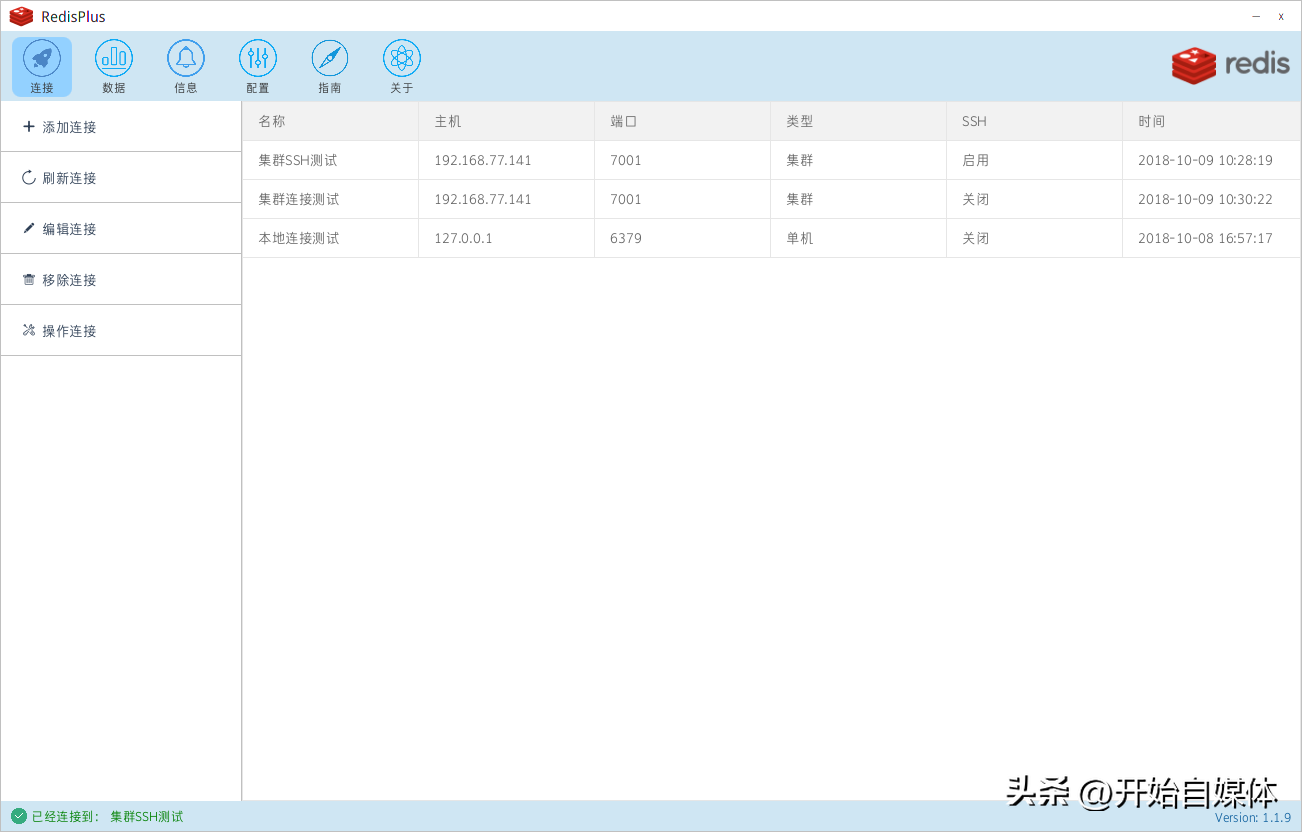The height and width of the screenshot is (832, 1302).
Task: Sort by the 主机 column header
Action: click(x=507, y=121)
